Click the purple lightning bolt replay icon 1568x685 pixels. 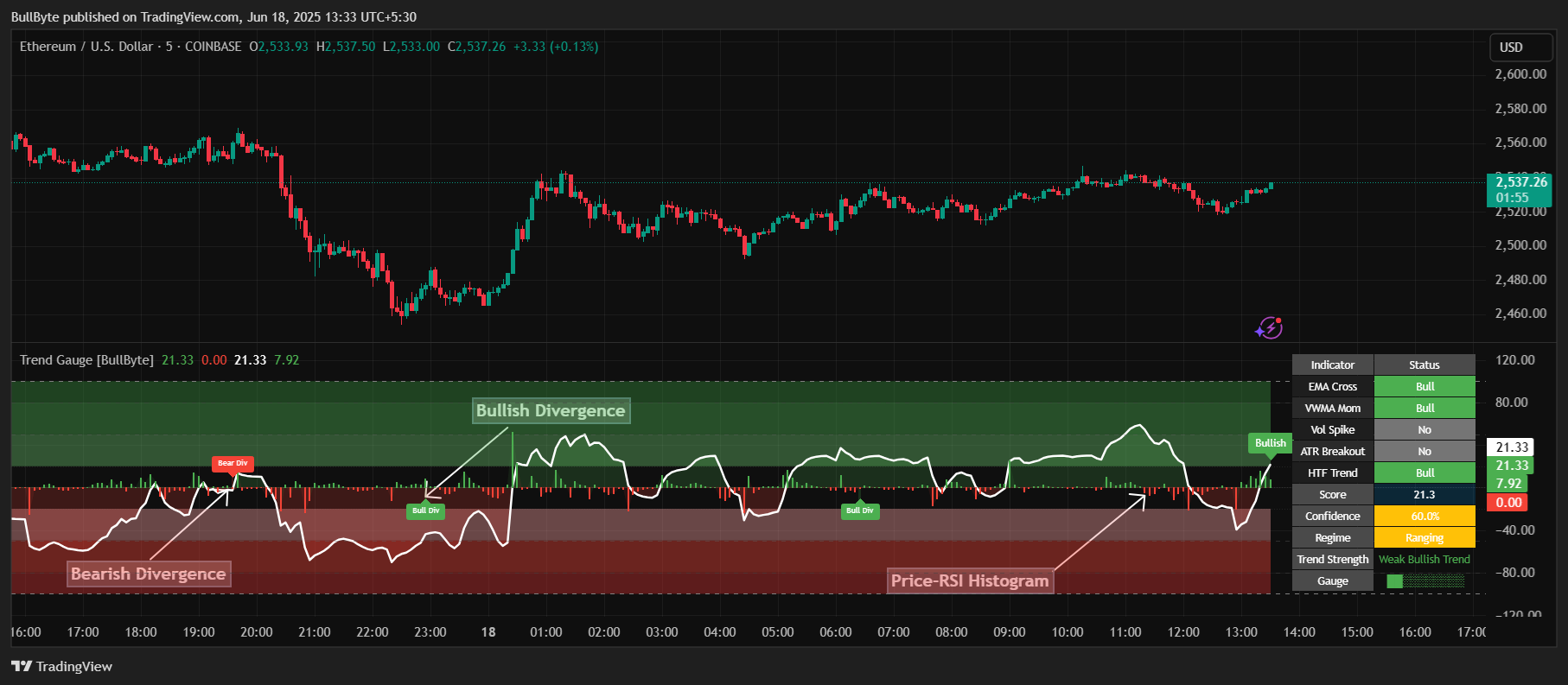pyautogui.click(x=1269, y=327)
